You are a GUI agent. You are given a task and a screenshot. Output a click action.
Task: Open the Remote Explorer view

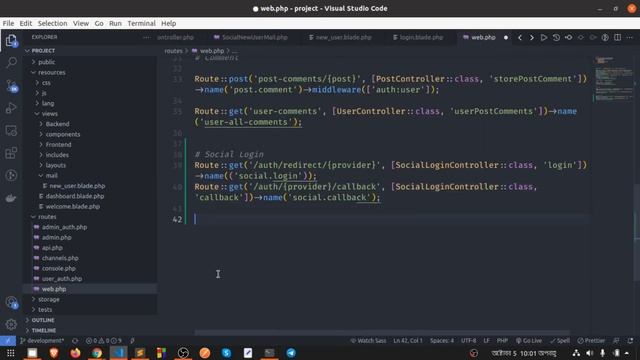point(11,131)
